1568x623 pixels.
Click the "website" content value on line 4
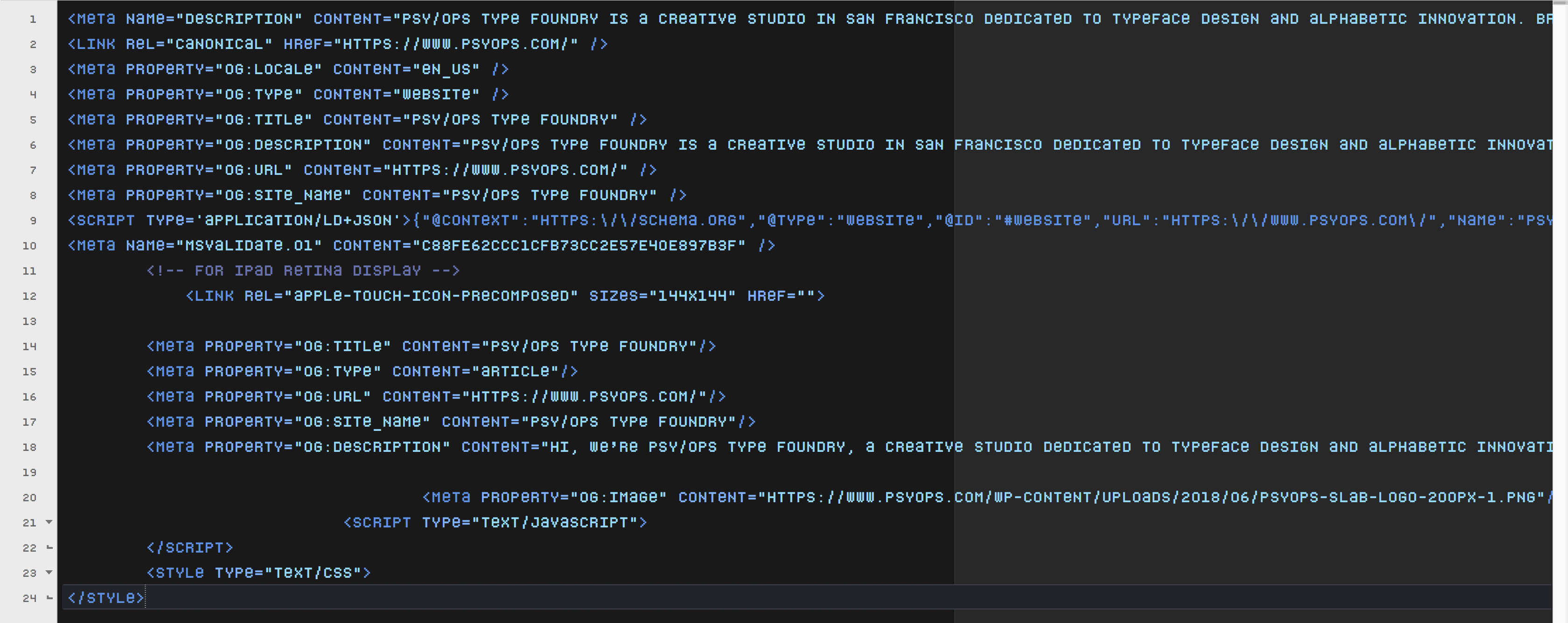[436, 94]
